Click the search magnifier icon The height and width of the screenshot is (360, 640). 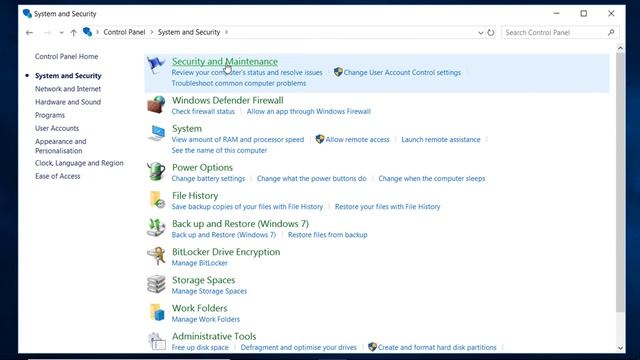coord(611,32)
